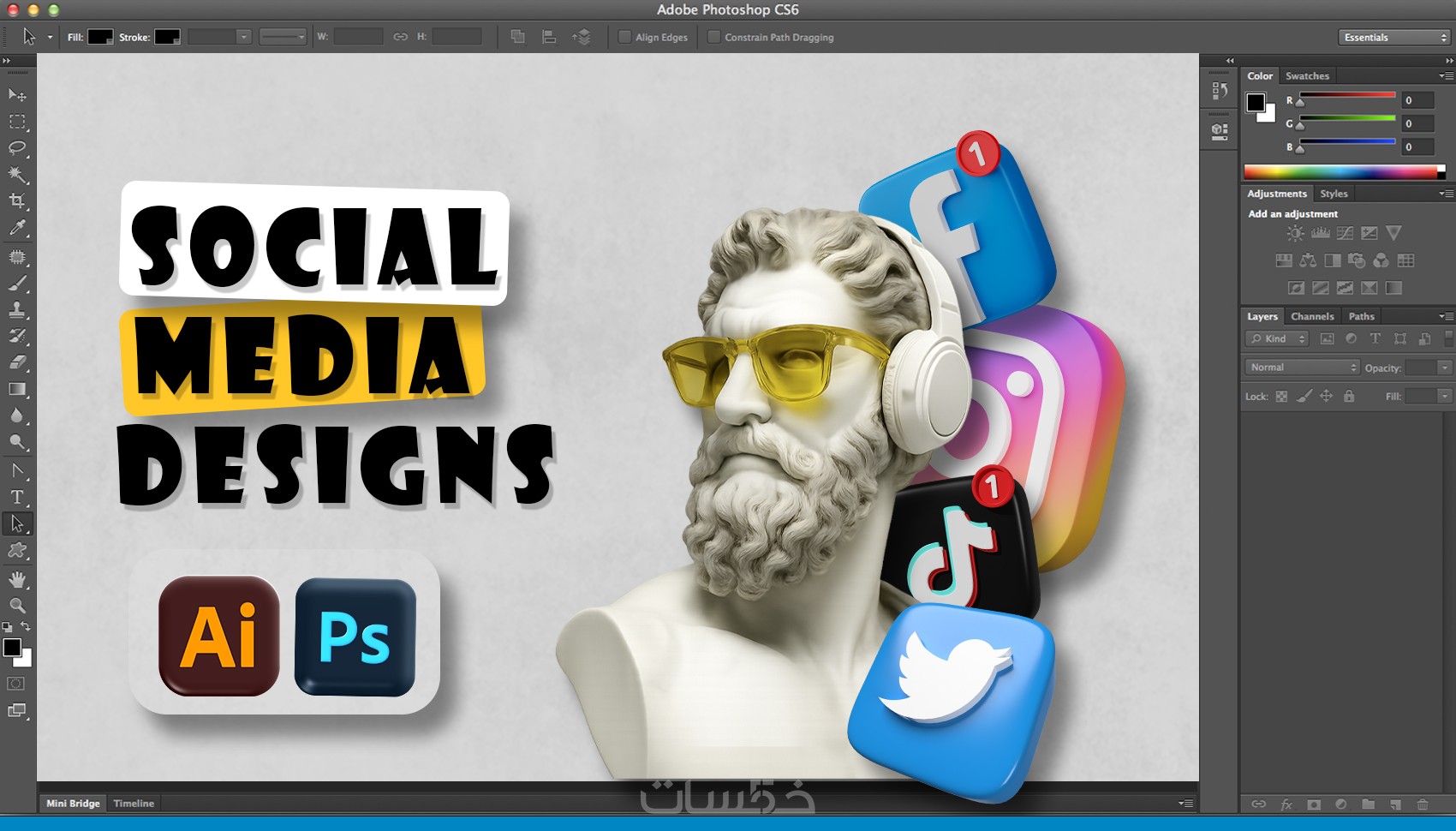This screenshot has width=1456, height=831.
Task: Open the Mini Bridge tab
Action: tap(73, 804)
